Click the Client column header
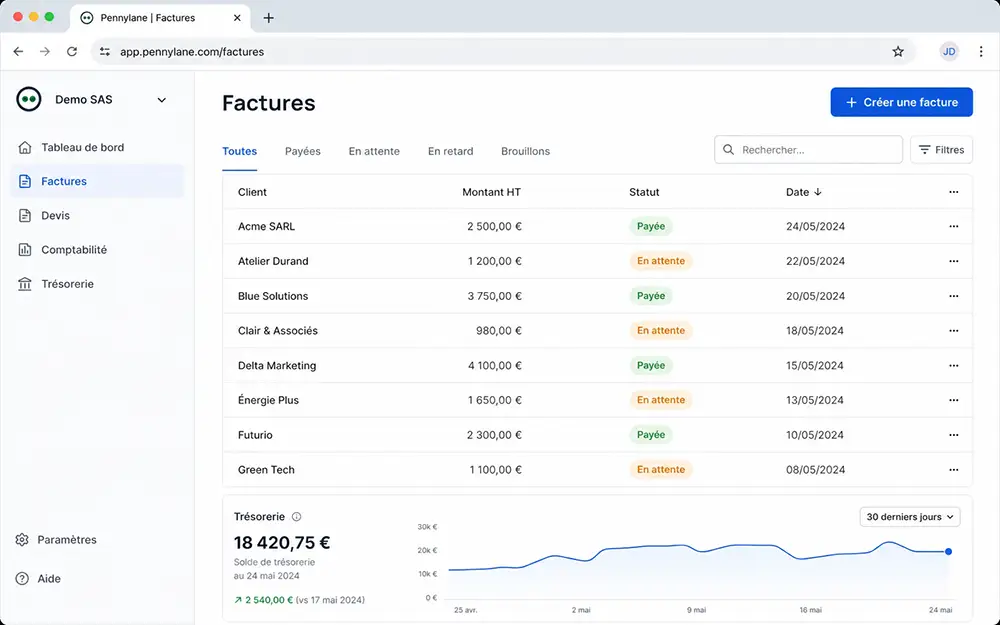 tap(252, 192)
